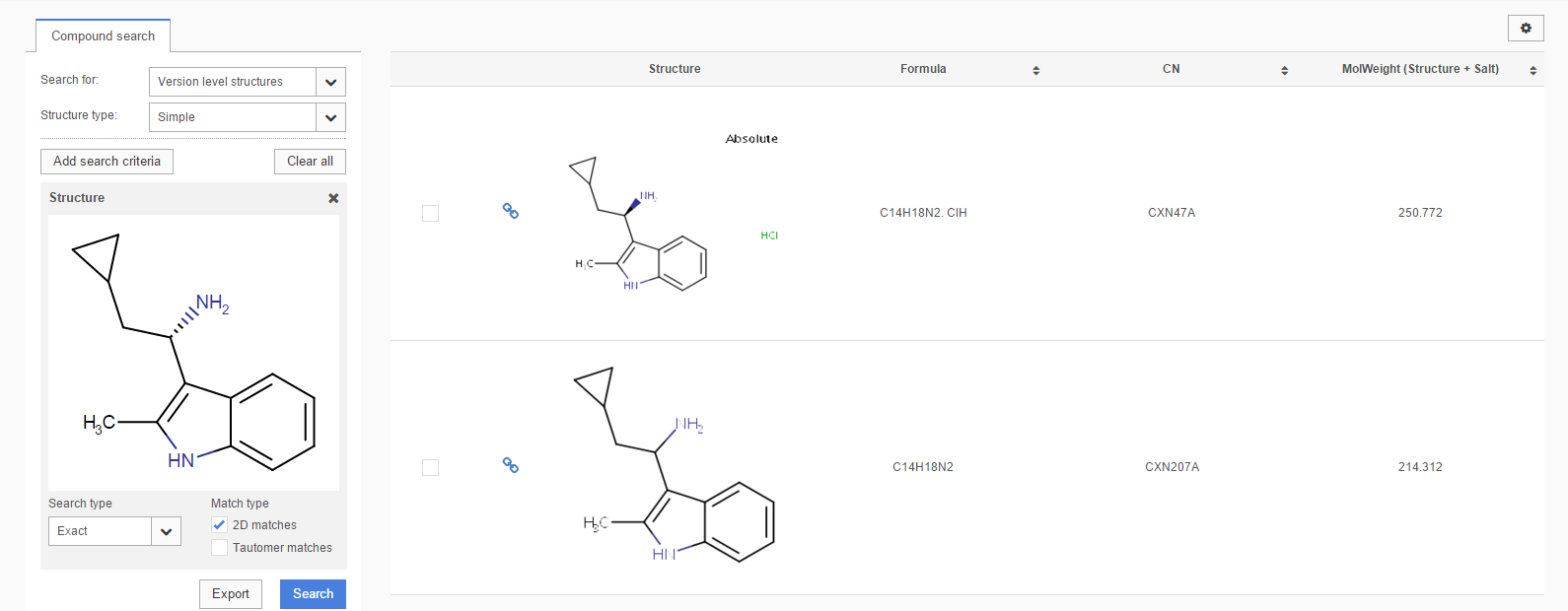Open the Search for dropdown
Screen dimensions: 1568x611
click(330, 82)
